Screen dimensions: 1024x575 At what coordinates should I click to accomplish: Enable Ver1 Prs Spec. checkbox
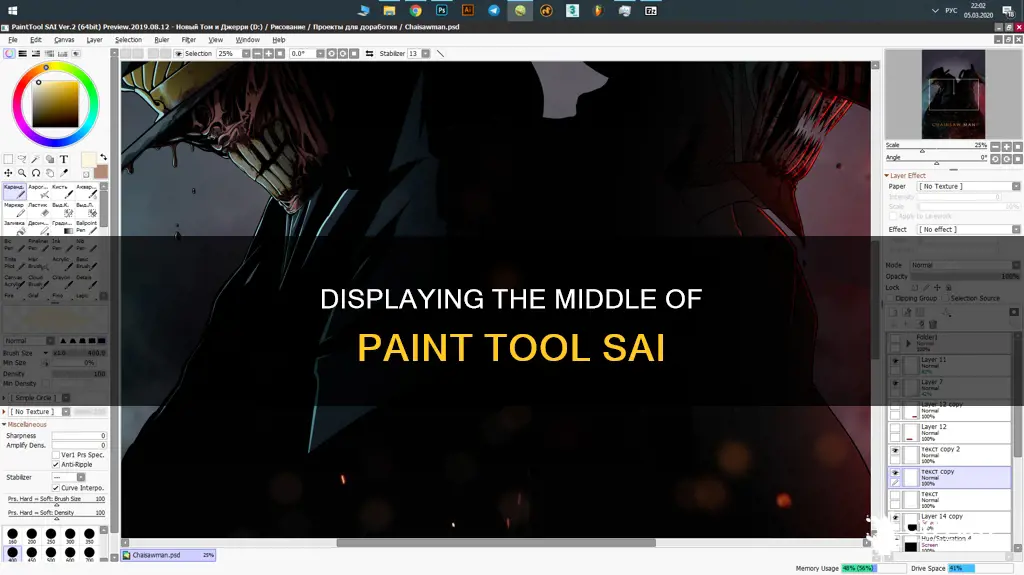[56, 455]
